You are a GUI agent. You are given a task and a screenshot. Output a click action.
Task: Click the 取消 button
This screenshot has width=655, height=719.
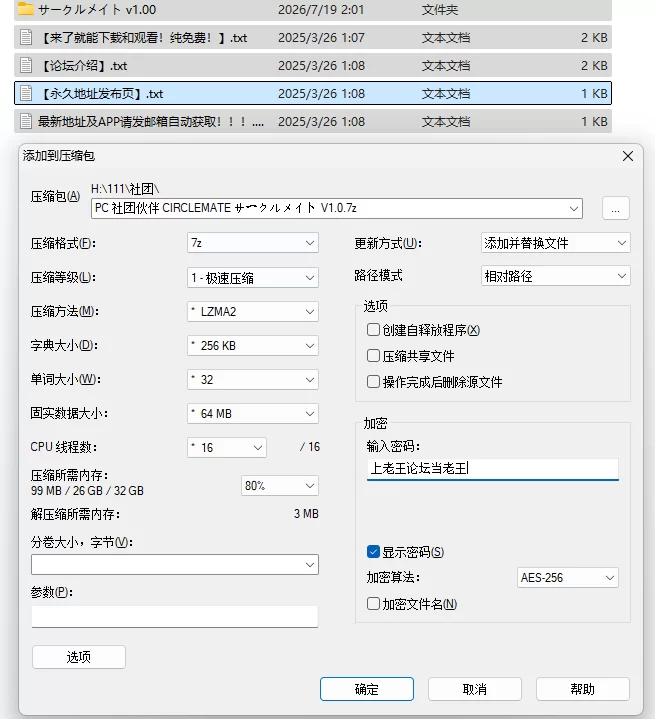[475, 689]
